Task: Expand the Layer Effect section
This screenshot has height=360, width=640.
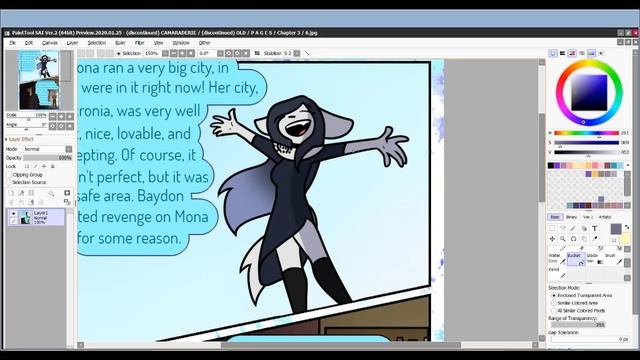Action: pyautogui.click(x=7, y=140)
